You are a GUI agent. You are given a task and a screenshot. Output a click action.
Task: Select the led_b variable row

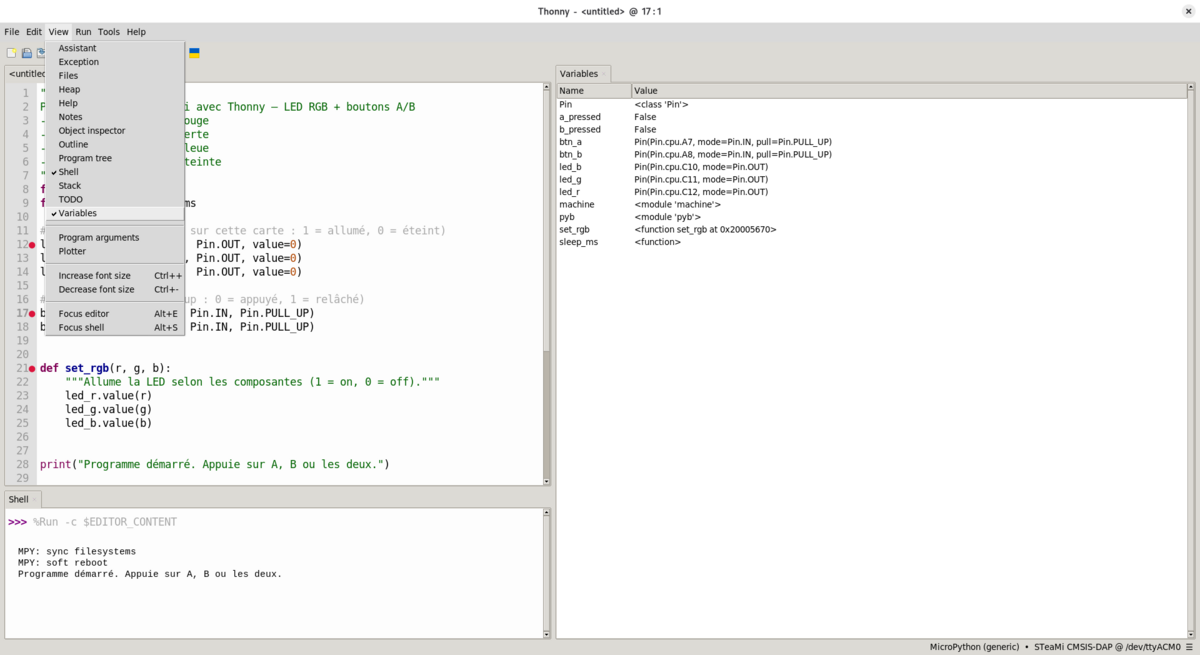click(x=870, y=167)
